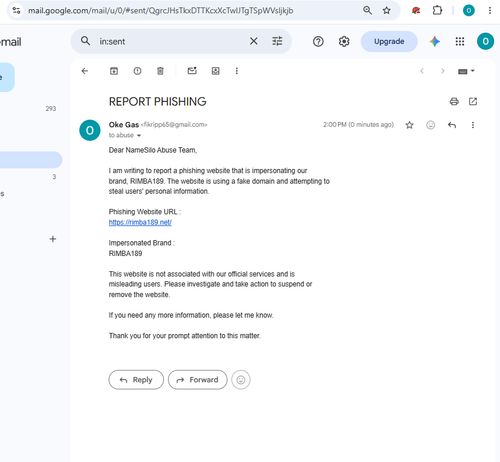Delete the email with the trash icon
500x462 pixels.
(x=160, y=71)
